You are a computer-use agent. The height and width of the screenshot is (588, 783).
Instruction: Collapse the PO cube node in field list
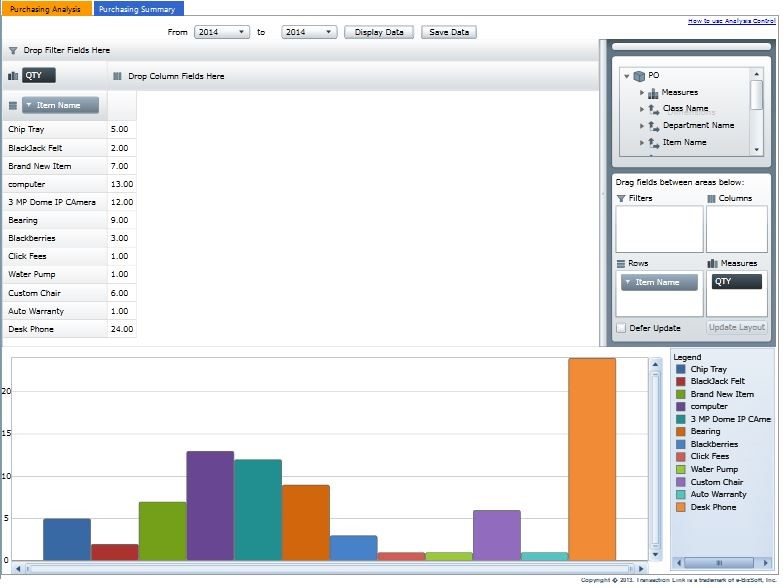(x=627, y=76)
